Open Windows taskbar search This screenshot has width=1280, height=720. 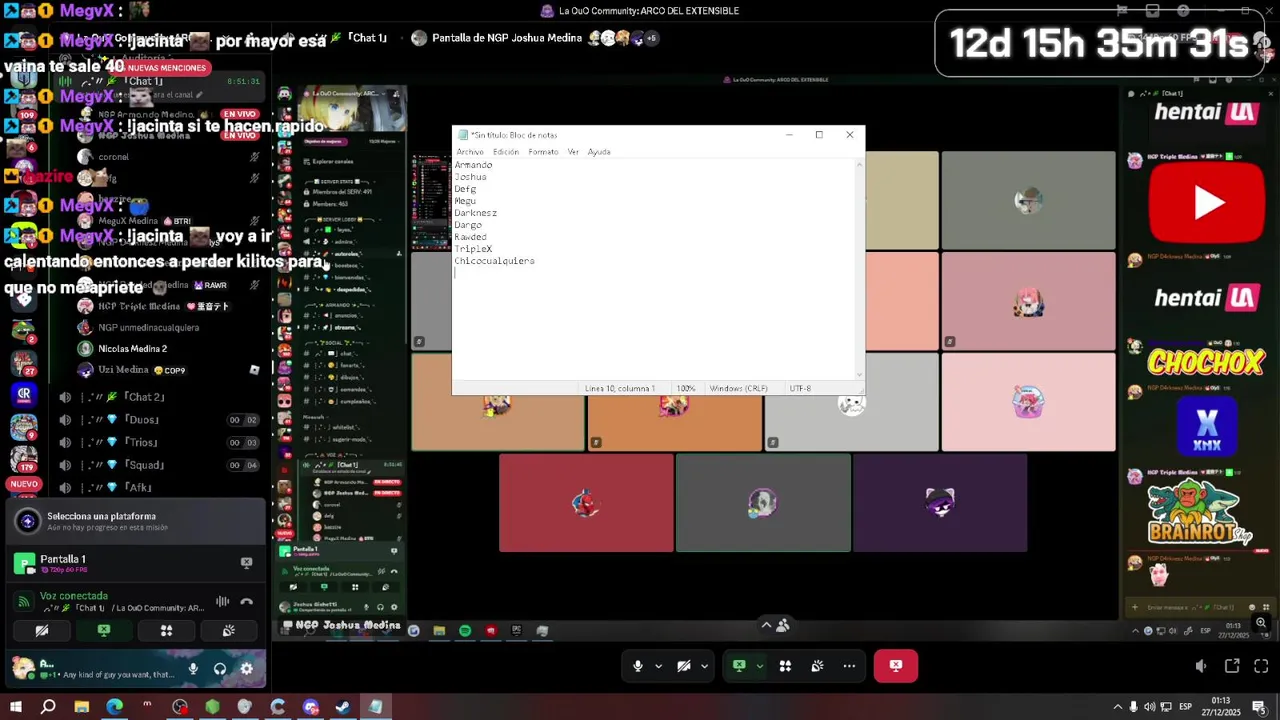48,707
